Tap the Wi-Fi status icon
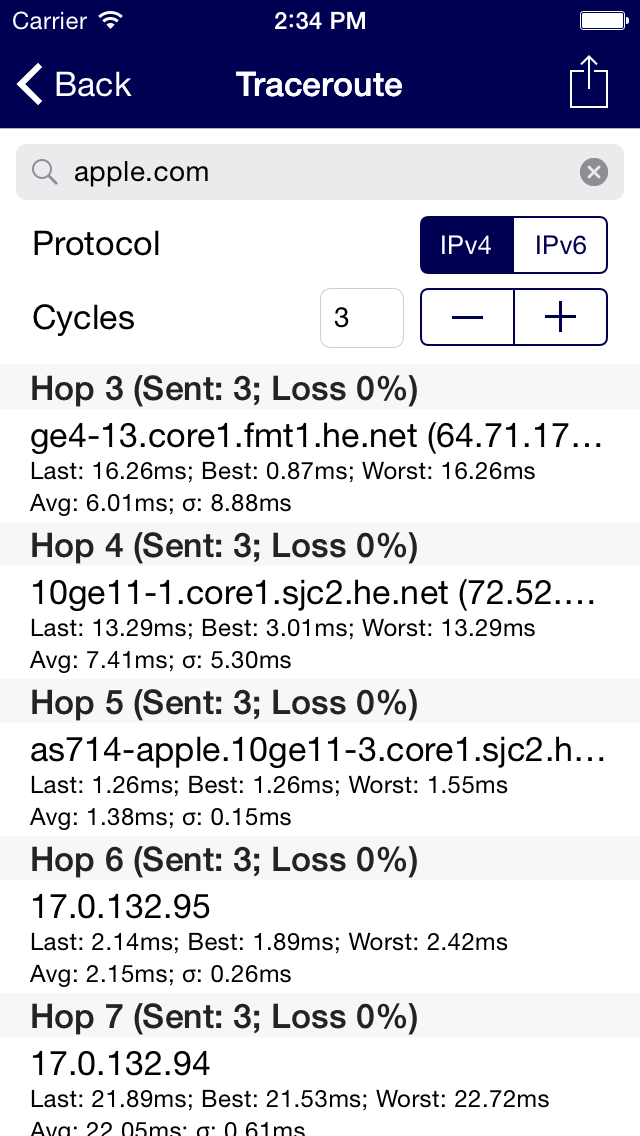The width and height of the screenshot is (640, 1136). pos(111,19)
